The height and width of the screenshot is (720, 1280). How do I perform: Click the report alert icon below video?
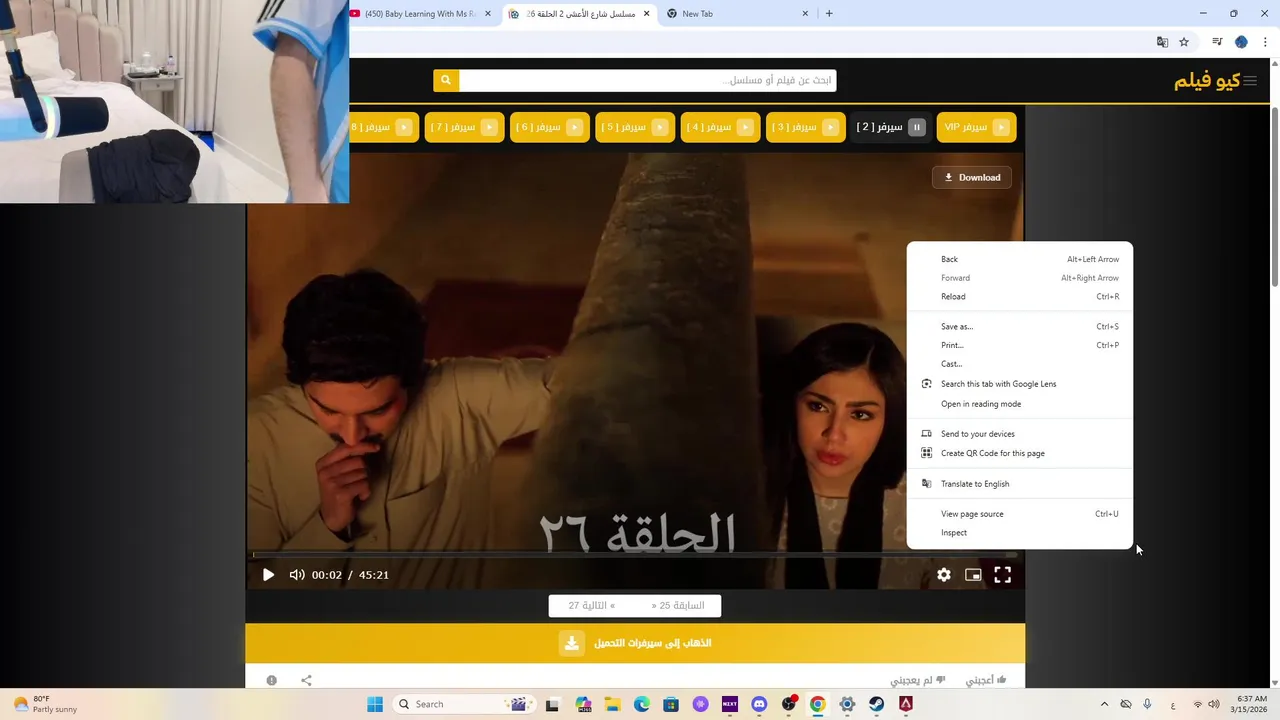tap(271, 680)
